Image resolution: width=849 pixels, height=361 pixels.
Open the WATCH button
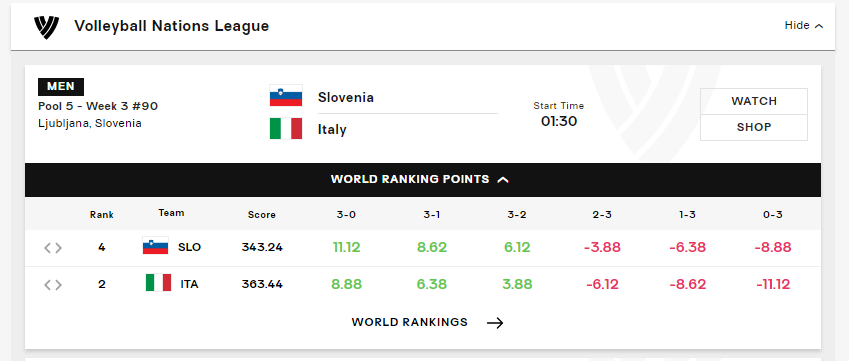pyautogui.click(x=754, y=101)
